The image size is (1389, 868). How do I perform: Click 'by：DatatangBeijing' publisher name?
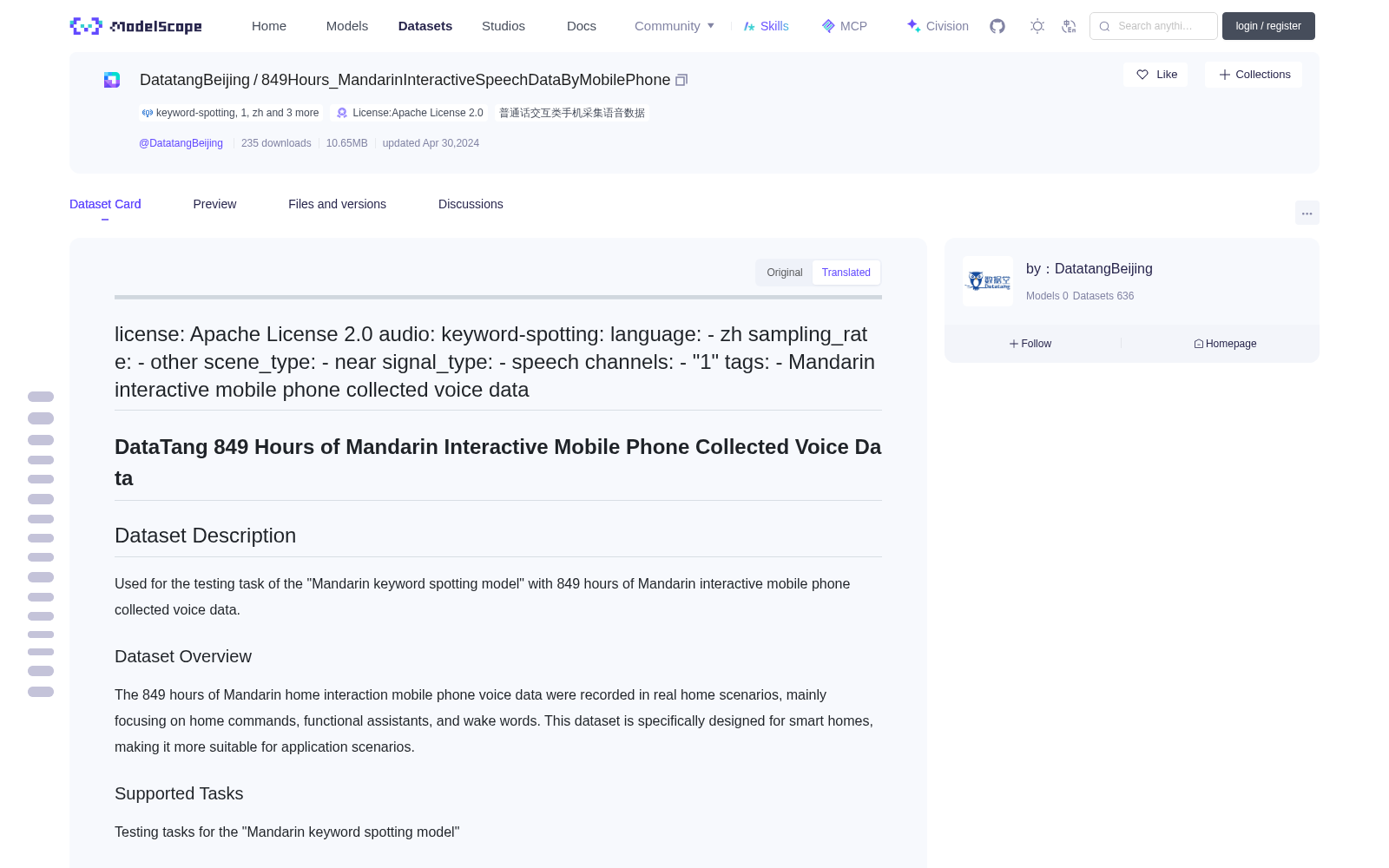click(1089, 269)
